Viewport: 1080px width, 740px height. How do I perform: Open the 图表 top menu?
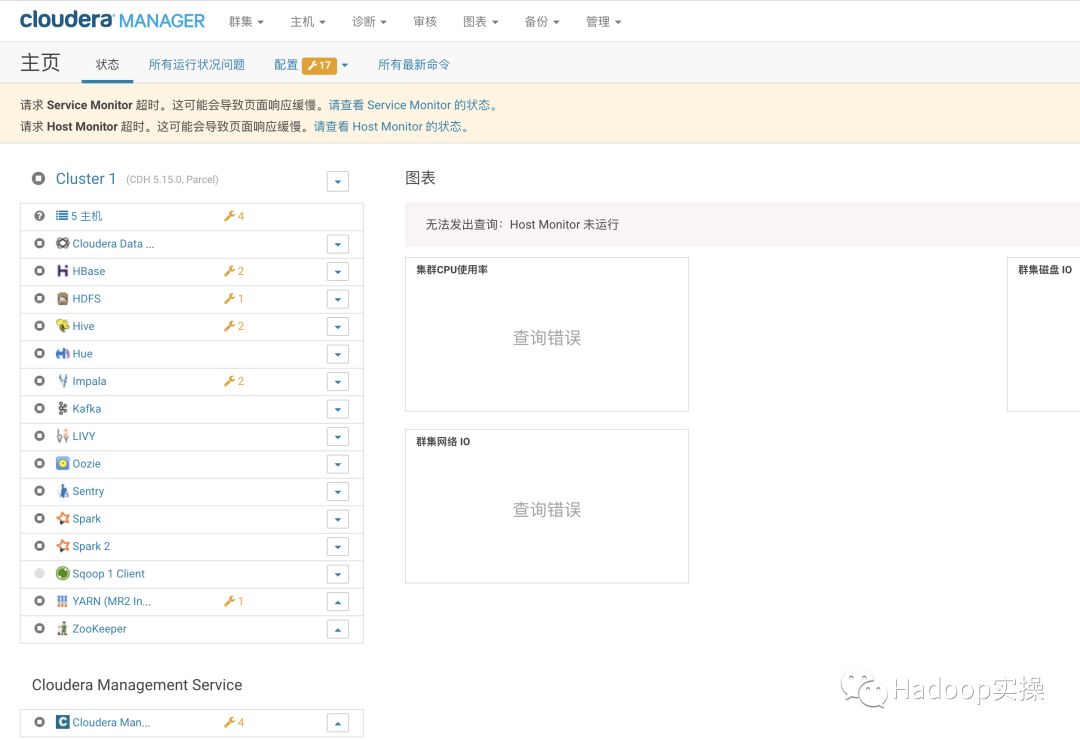pyautogui.click(x=481, y=21)
